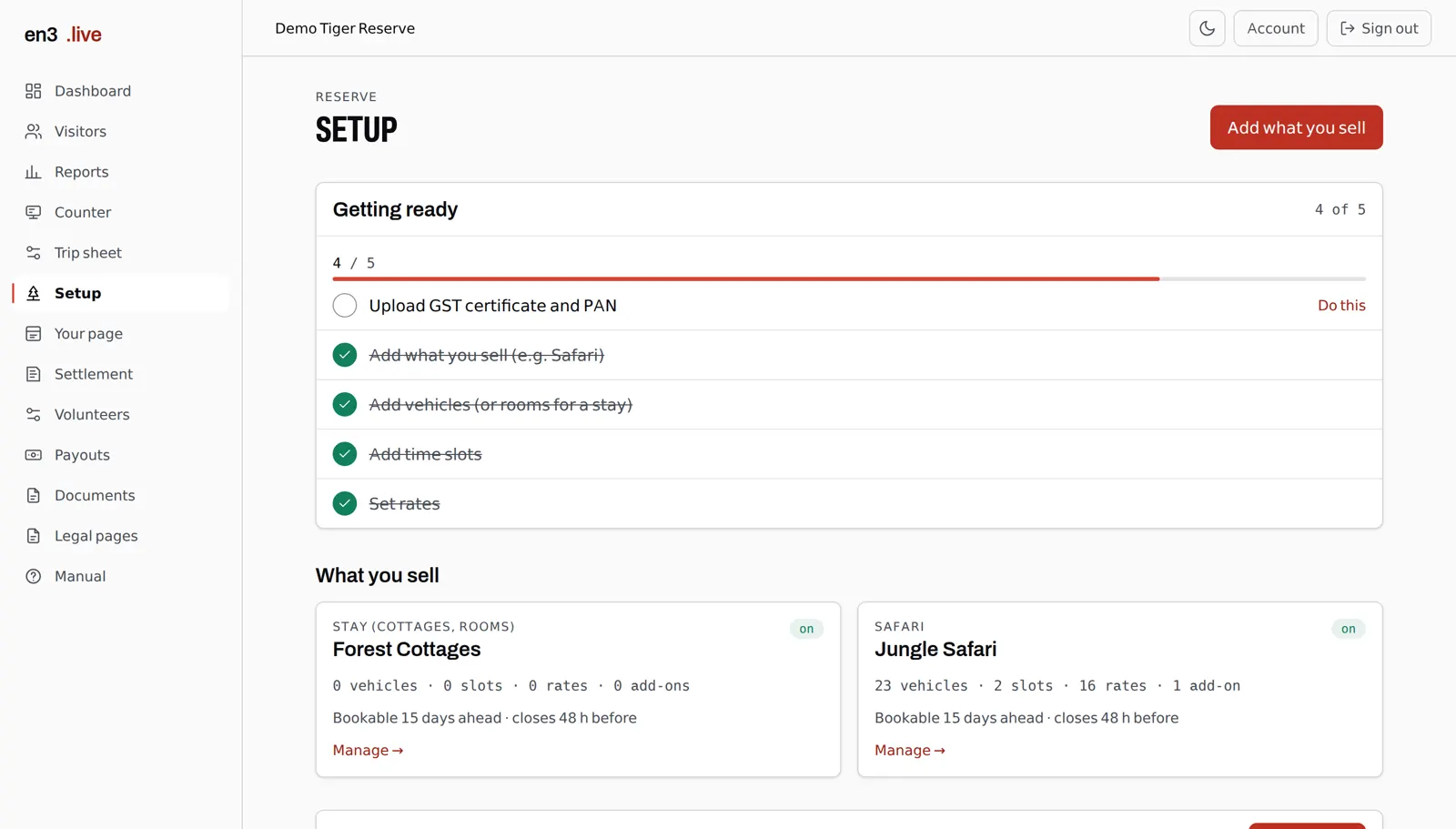Go to Visitors page
The height and width of the screenshot is (829, 1456).
coord(122,131)
